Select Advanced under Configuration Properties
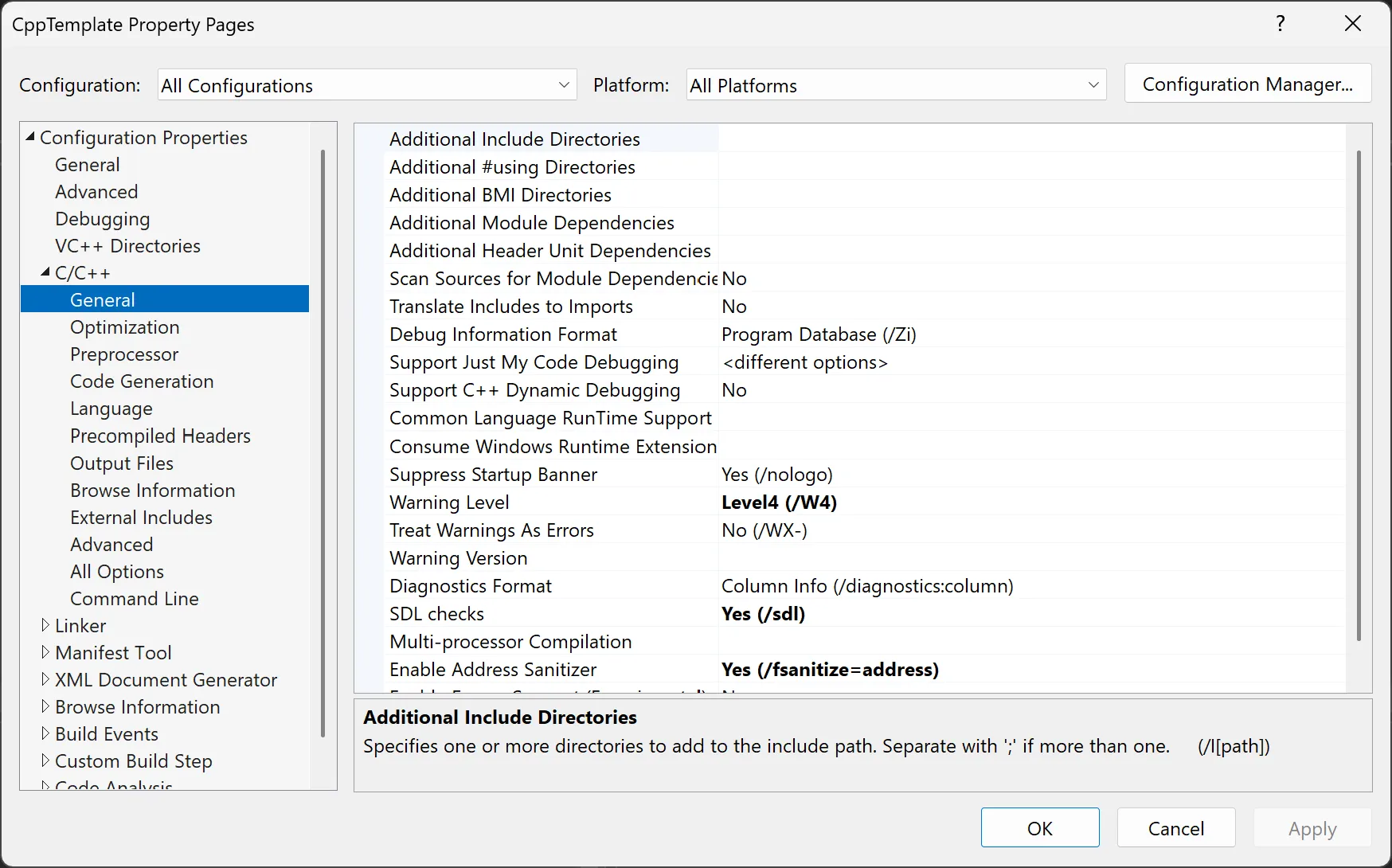The image size is (1392, 868). 96,192
